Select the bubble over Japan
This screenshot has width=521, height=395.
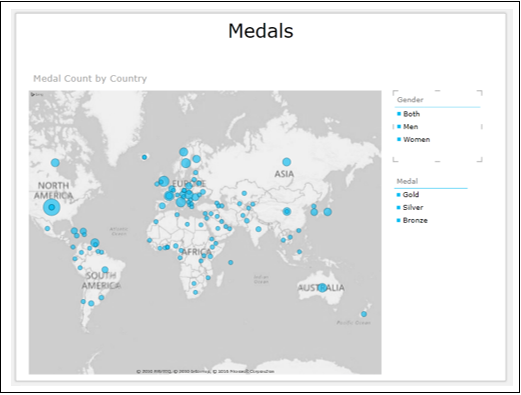tap(328, 212)
